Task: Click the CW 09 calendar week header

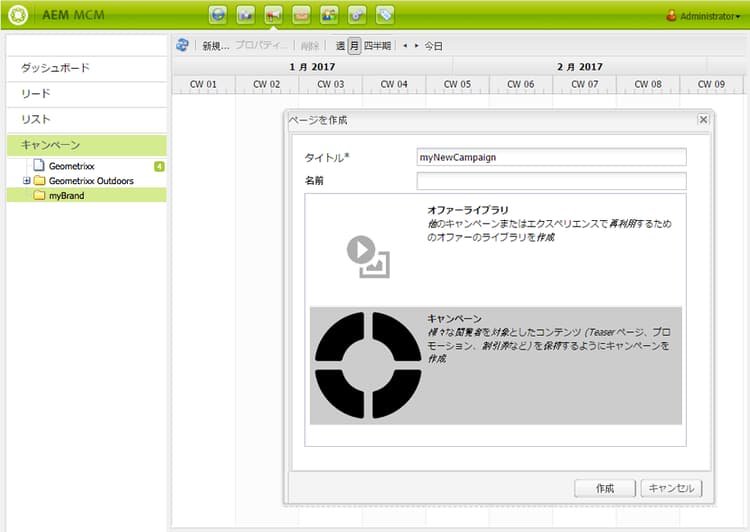Action: tap(711, 84)
